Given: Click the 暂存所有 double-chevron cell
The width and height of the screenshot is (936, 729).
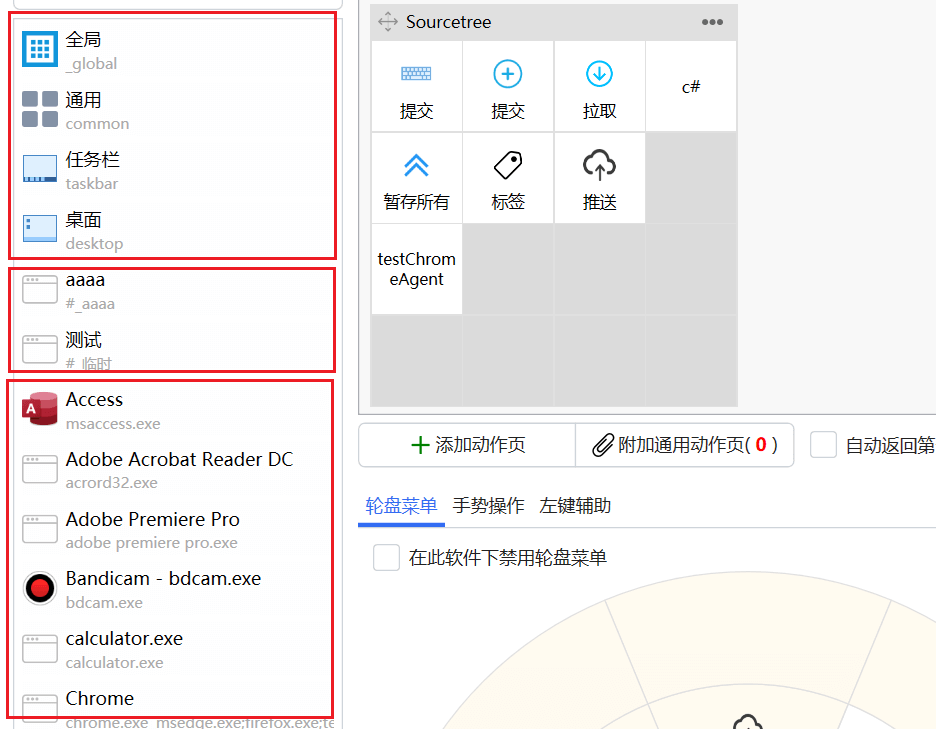Looking at the screenshot, I should coord(417,178).
